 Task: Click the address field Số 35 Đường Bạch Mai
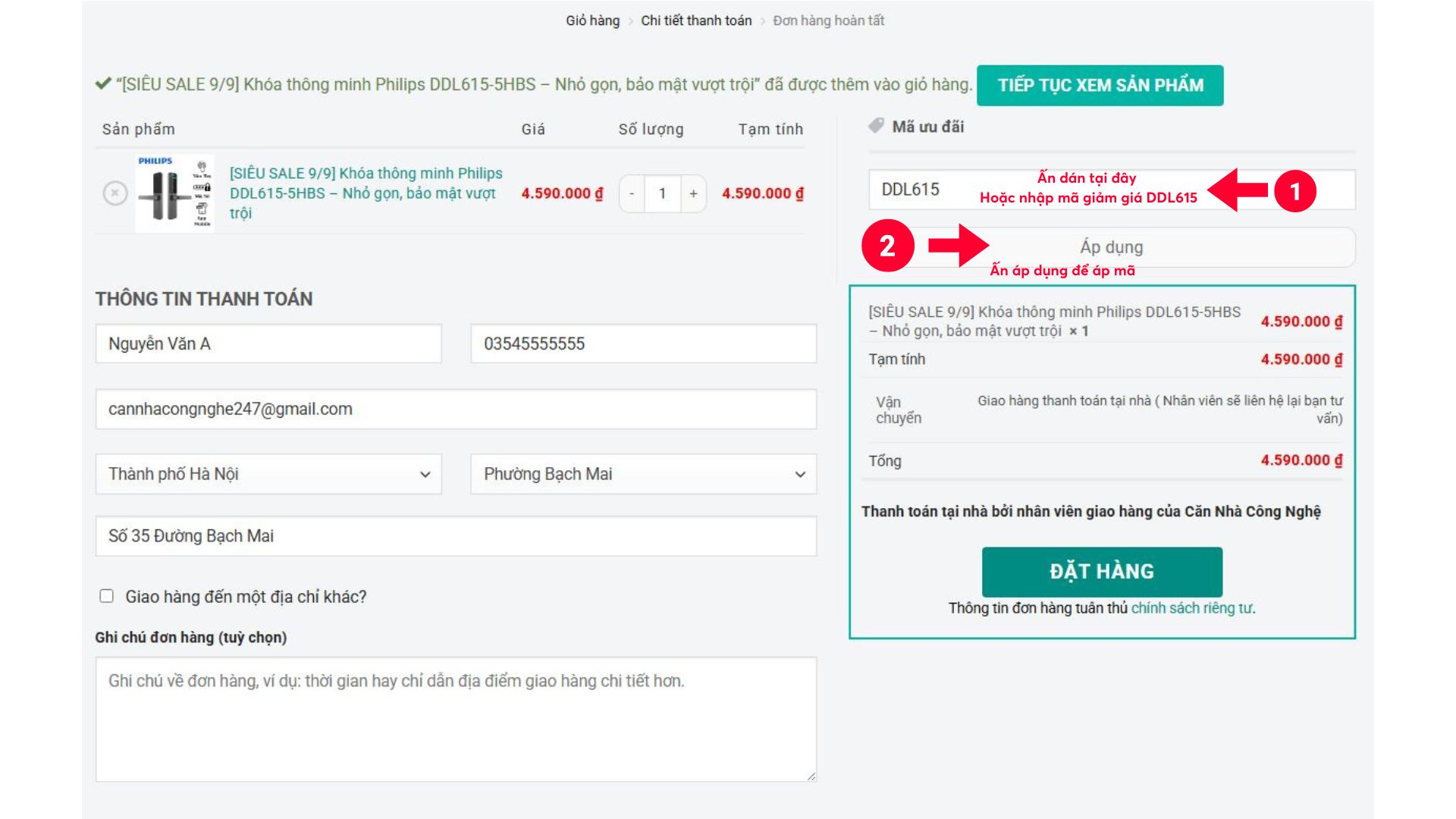456,536
